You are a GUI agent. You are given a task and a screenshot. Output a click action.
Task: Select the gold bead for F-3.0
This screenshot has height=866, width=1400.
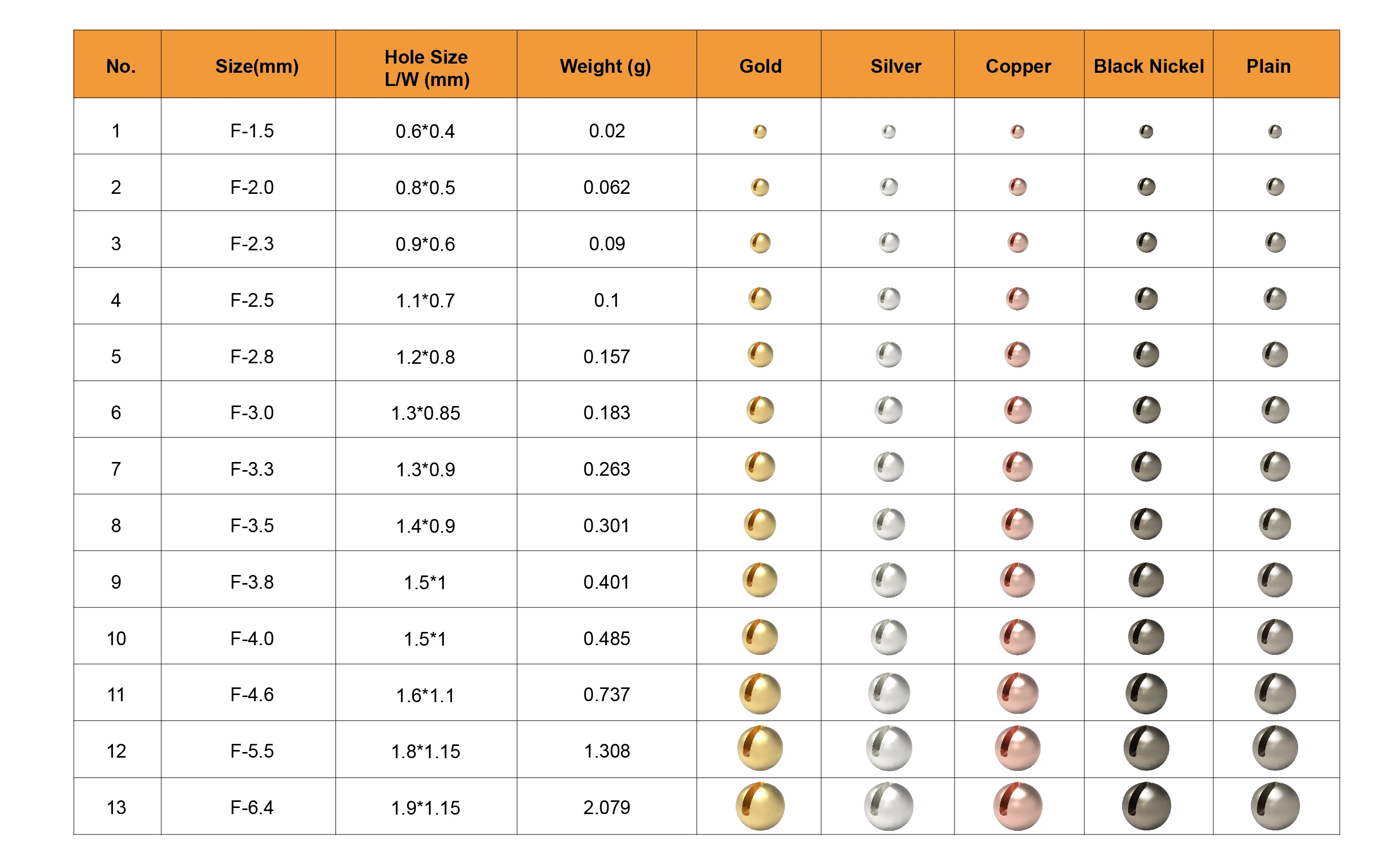click(760, 410)
